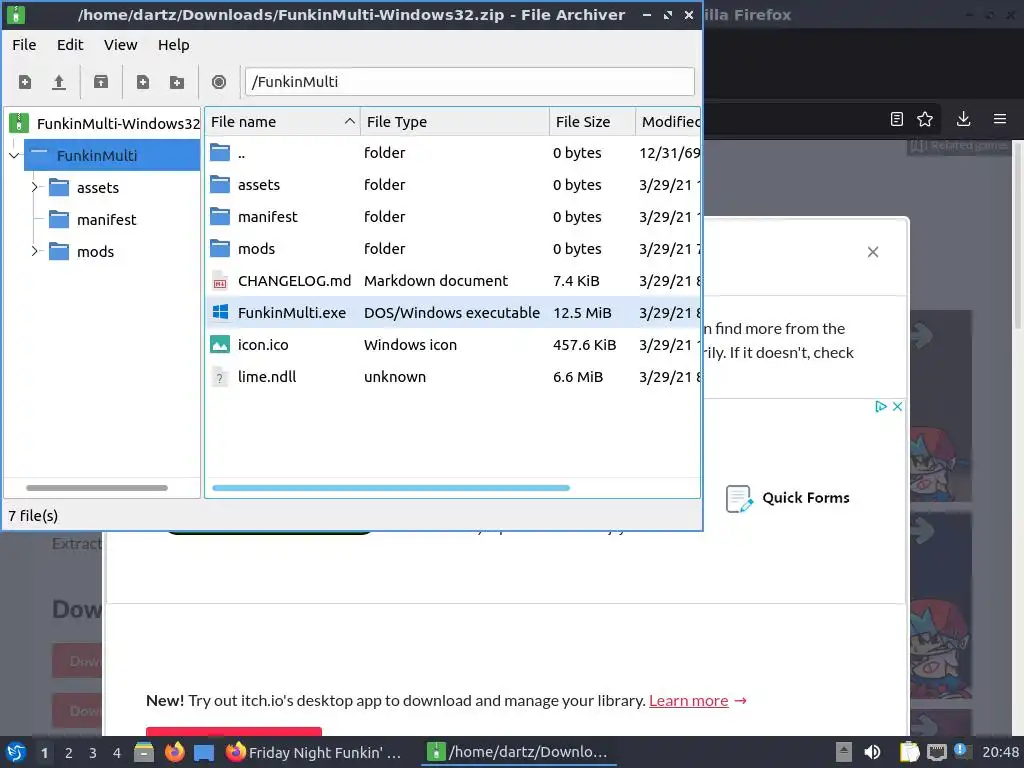Click Firefox reader view icon

click(897, 119)
